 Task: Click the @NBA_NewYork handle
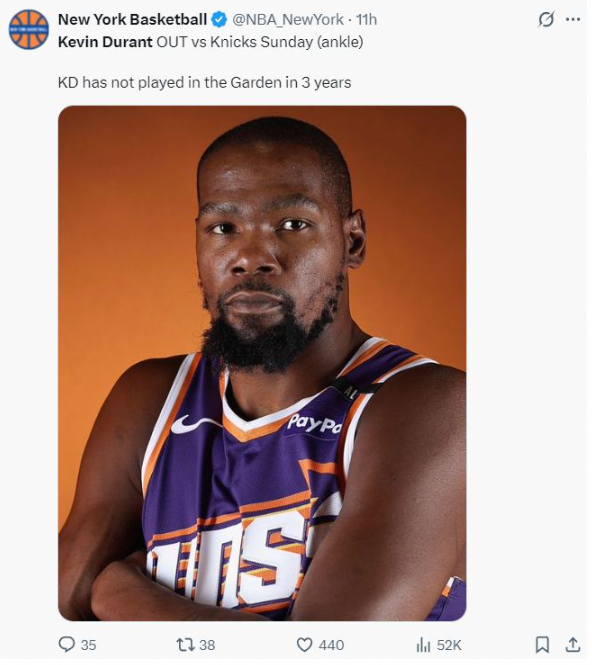(x=288, y=20)
